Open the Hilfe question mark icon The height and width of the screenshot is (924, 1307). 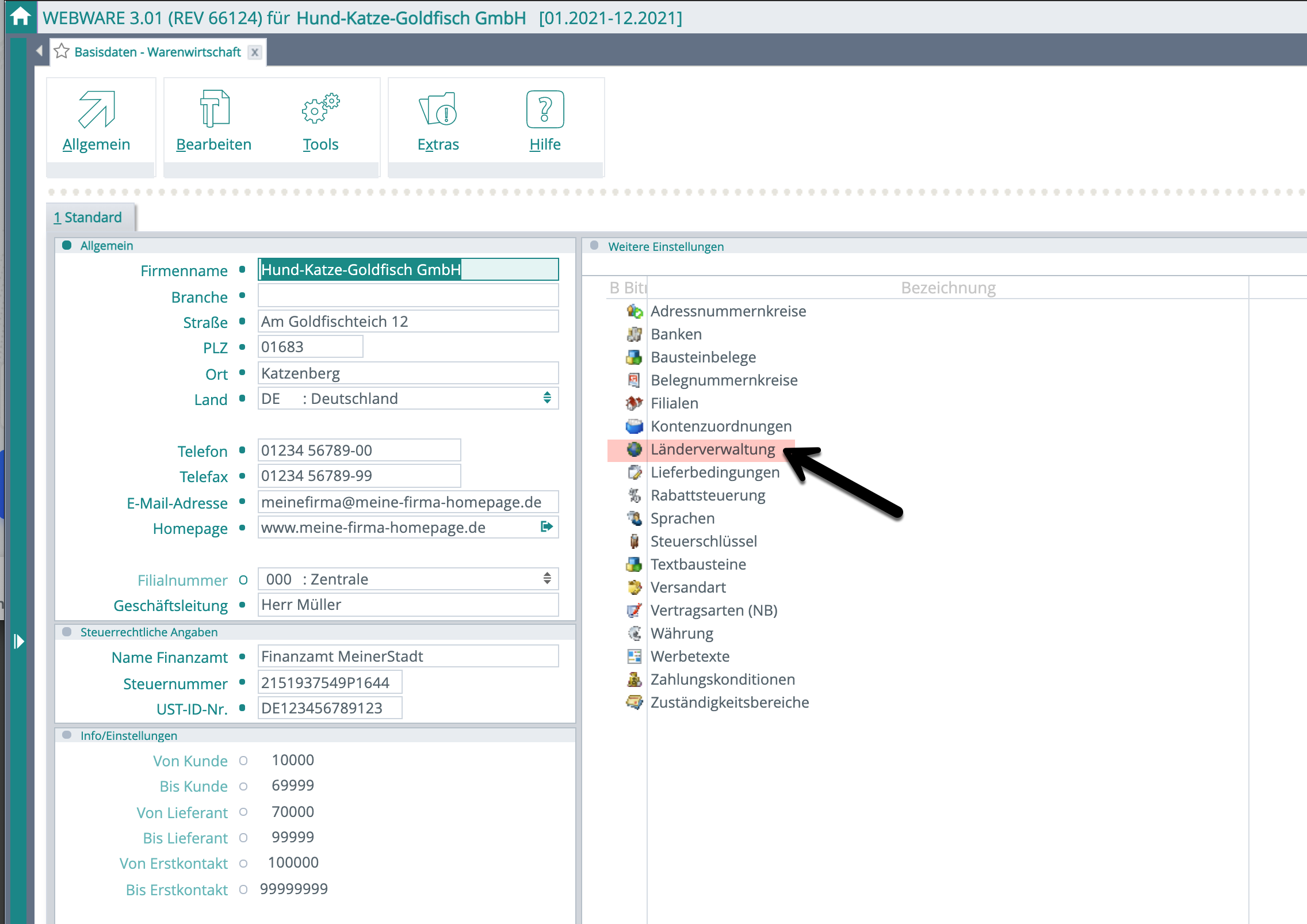click(x=545, y=109)
